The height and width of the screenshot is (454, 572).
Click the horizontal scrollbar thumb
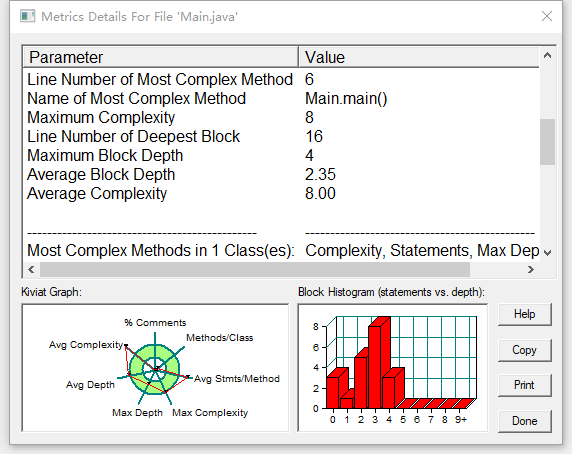pyautogui.click(x=255, y=269)
